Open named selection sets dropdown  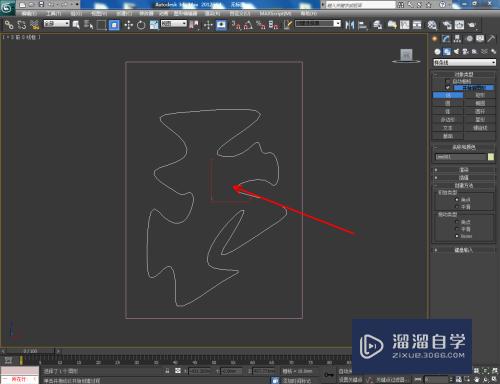click(318, 23)
